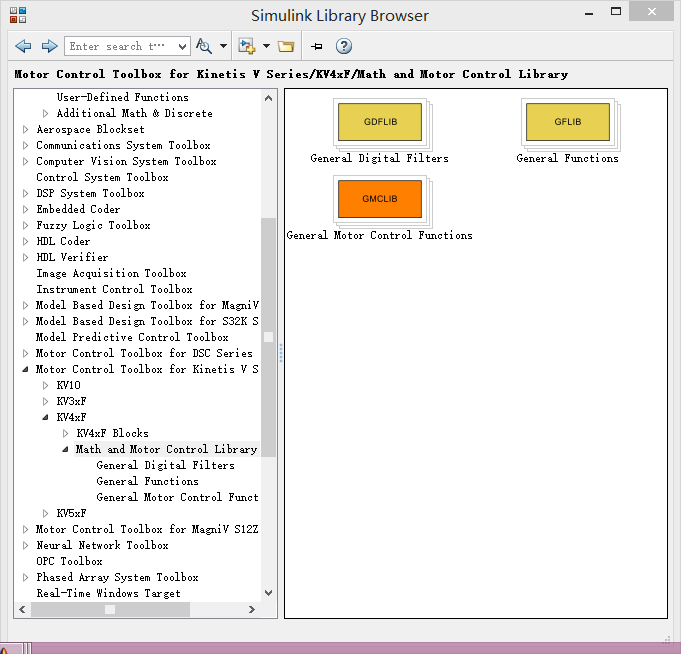Go back with the left arrow icon
681x654 pixels.
(23, 46)
